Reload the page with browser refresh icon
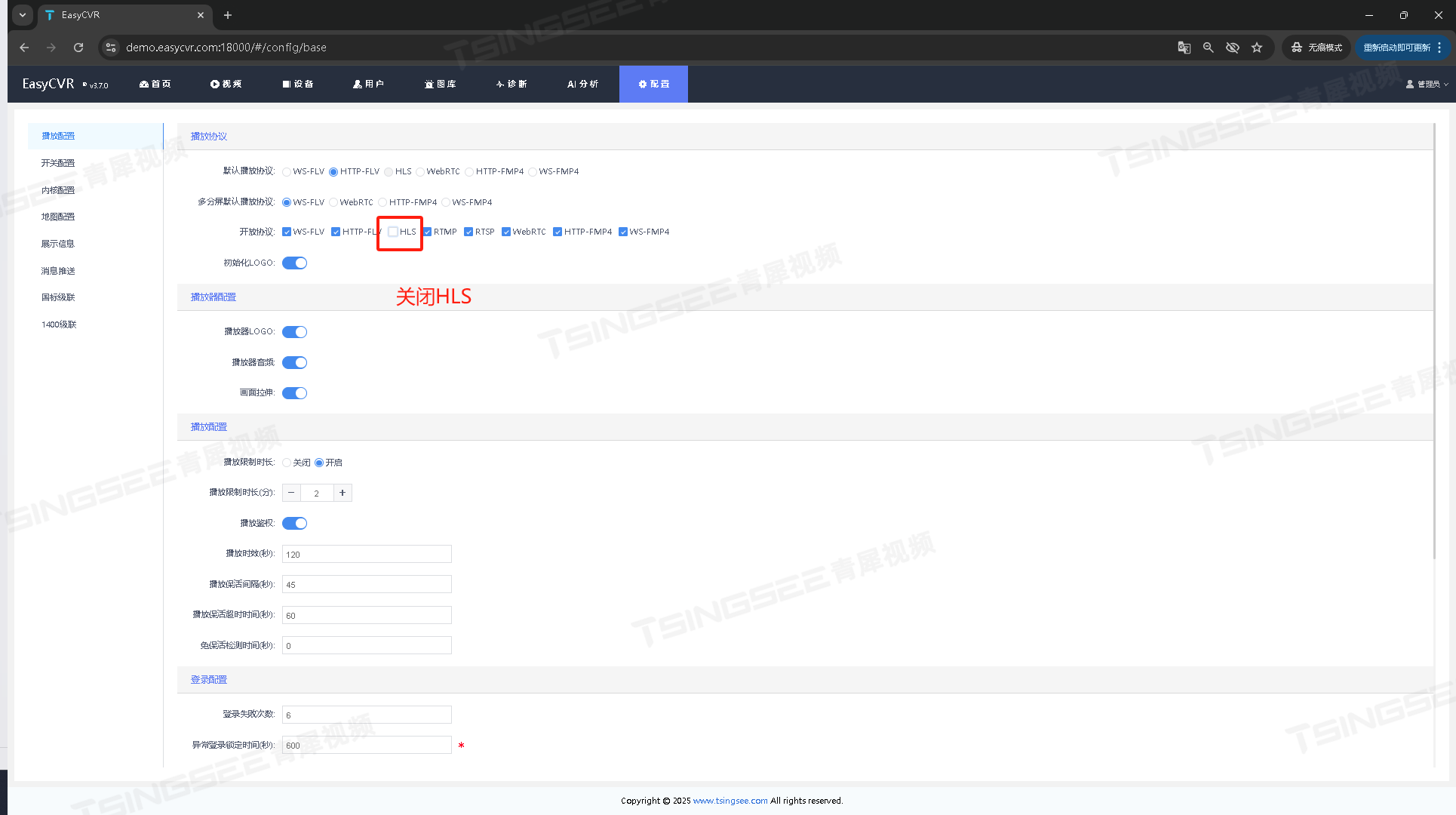Screen dimensions: 1456x815 [x=78, y=48]
